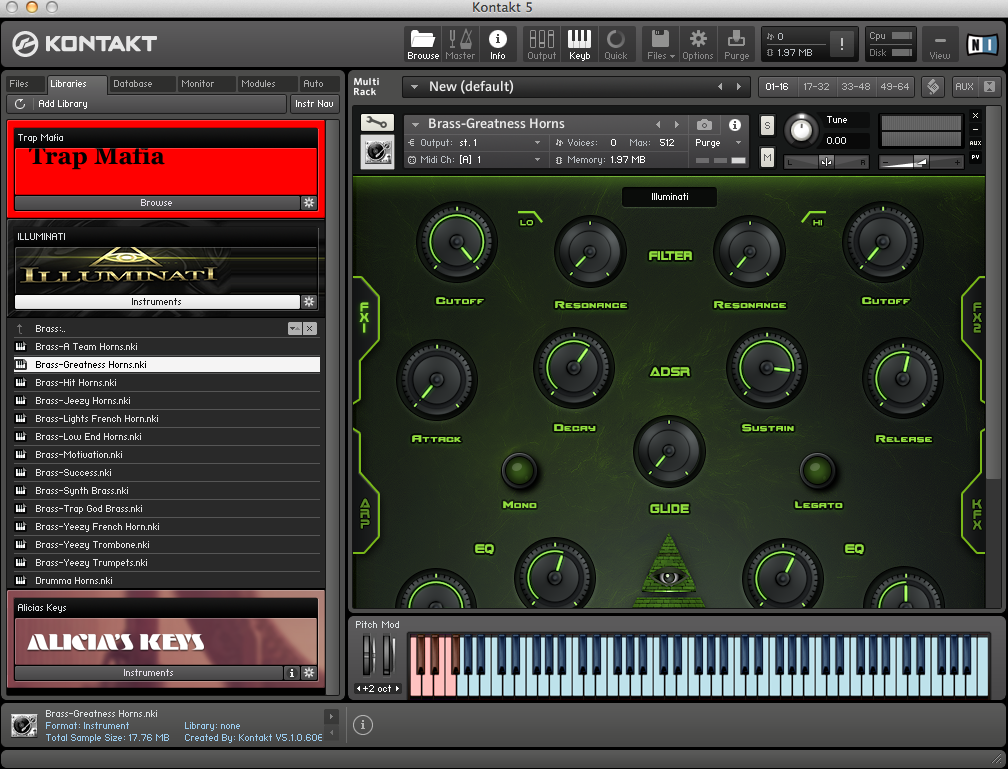Select Brass-Hit Horns.nki in list

[166, 383]
